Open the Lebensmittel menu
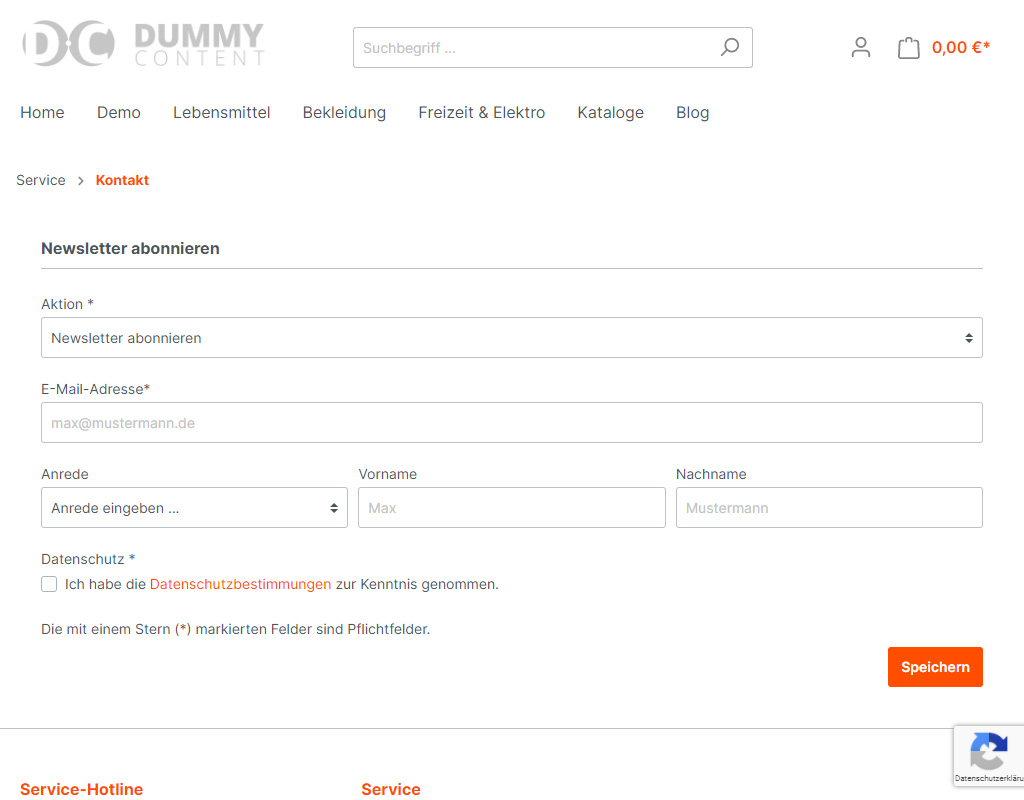This screenshot has width=1024, height=800. pos(221,113)
